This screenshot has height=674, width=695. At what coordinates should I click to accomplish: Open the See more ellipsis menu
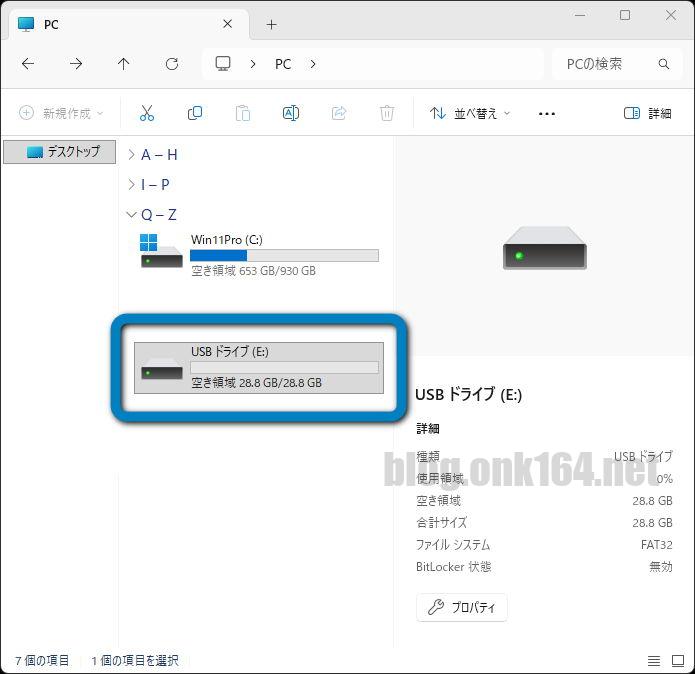(546, 113)
